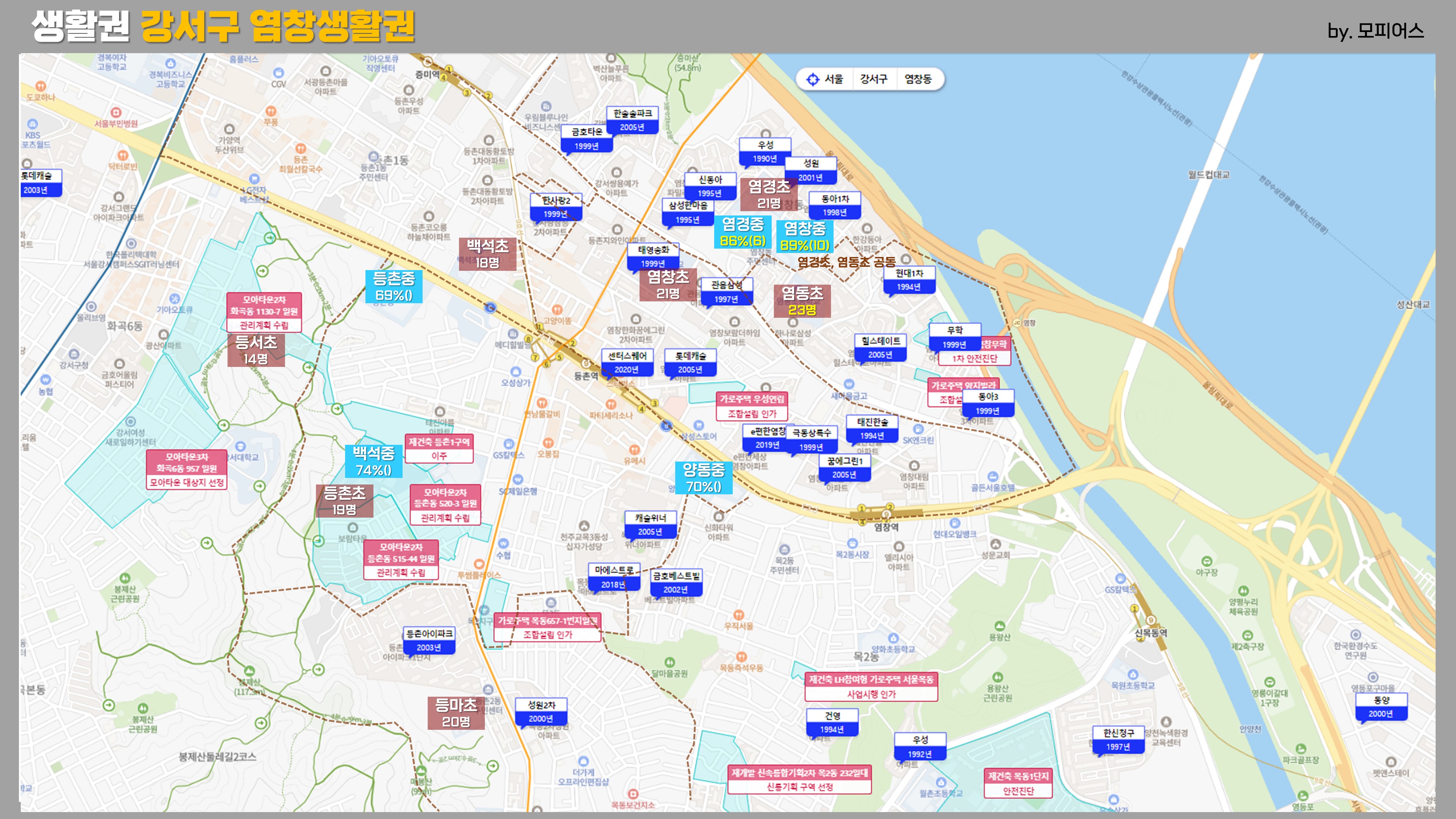Click the 골든서울호텔 map marker icon
1456x819 pixels.
point(993,476)
